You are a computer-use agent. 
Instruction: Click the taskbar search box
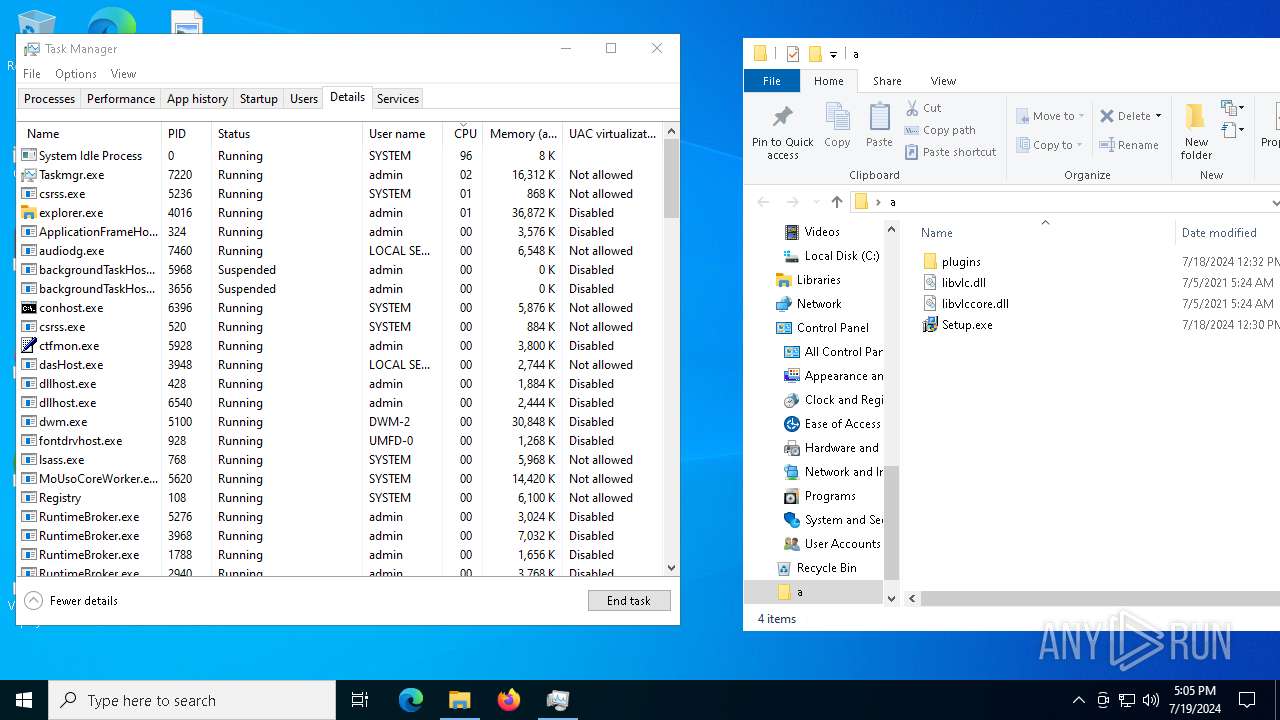[192, 700]
